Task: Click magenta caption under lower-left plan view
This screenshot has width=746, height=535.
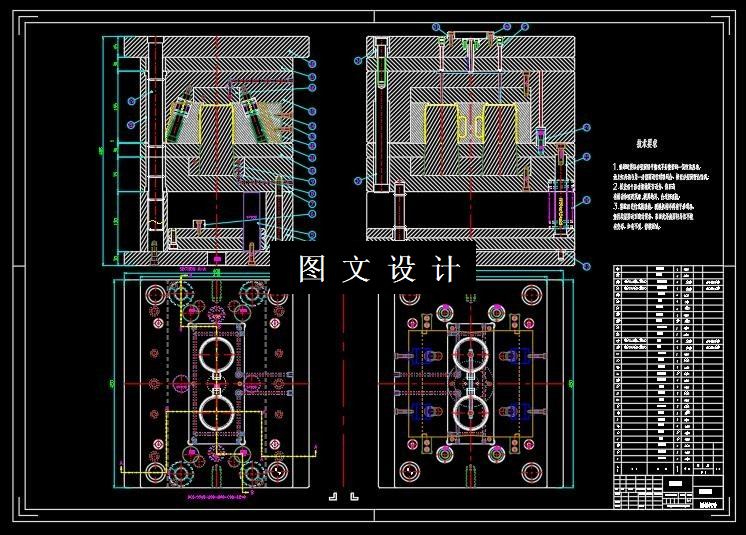Action: 216,497
